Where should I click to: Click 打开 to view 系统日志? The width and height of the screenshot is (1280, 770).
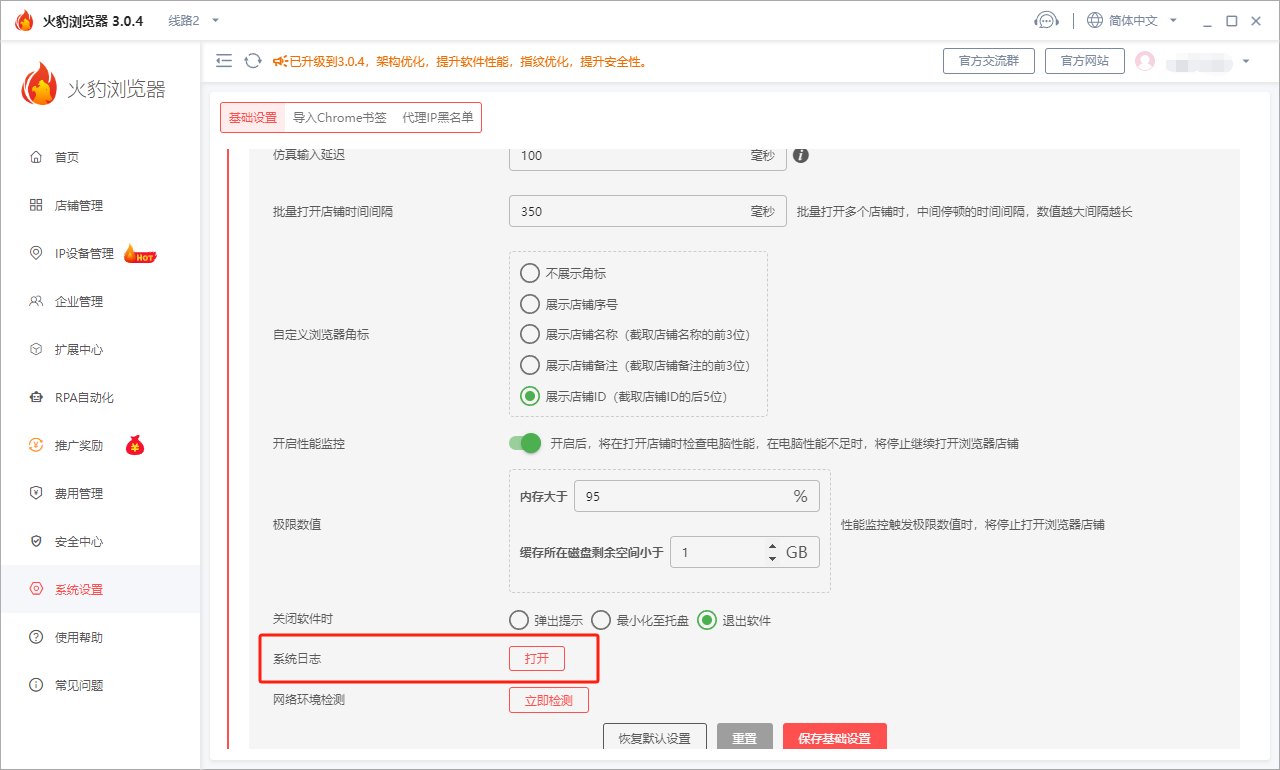537,658
